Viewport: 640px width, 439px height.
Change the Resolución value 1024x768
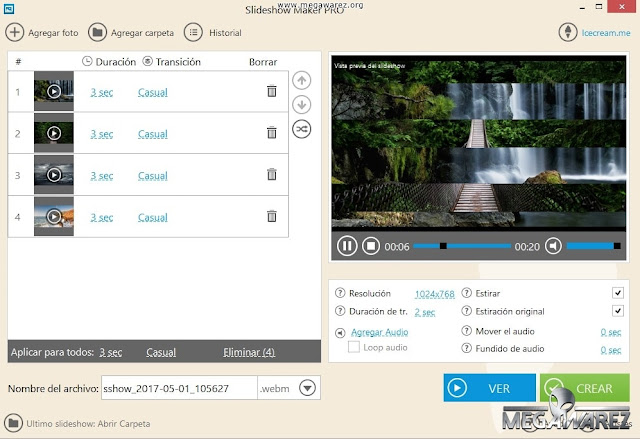434,294
